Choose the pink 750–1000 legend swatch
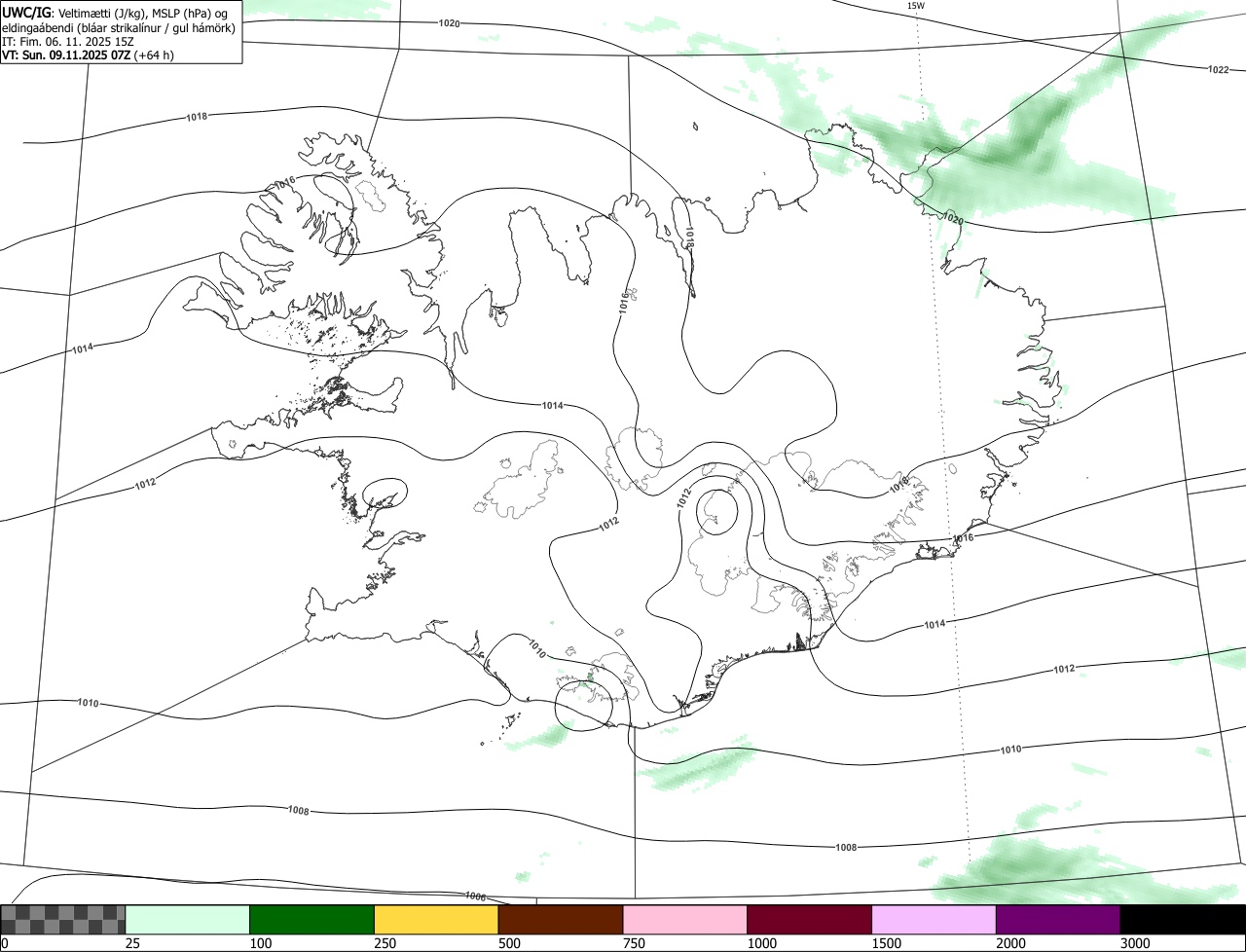1246x952 pixels. tap(685, 920)
